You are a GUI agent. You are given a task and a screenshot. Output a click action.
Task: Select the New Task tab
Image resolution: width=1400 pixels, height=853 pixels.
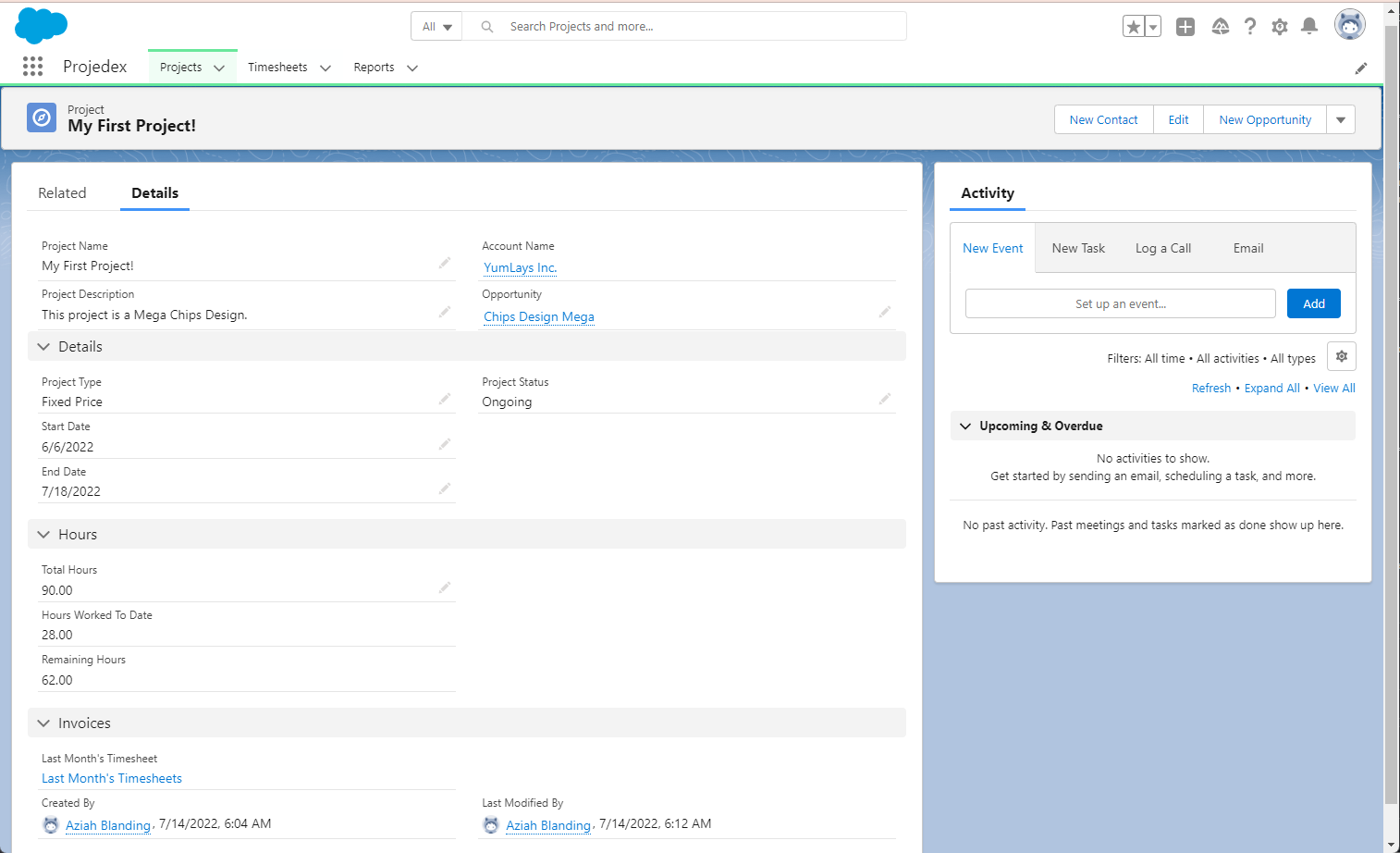[1078, 248]
